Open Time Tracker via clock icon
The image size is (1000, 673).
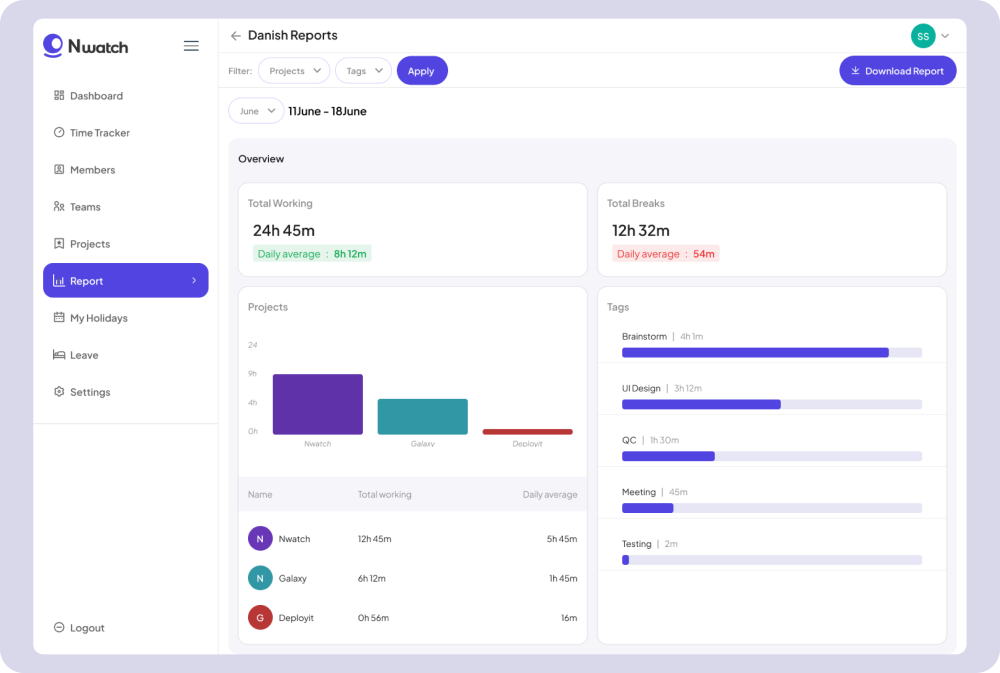[x=59, y=133]
